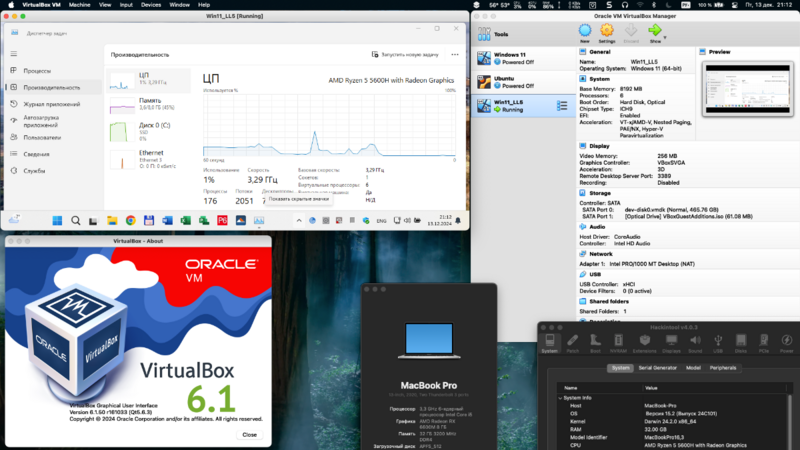
Task: Open Word from guest taskbar
Action: pyautogui.click(x=167, y=220)
